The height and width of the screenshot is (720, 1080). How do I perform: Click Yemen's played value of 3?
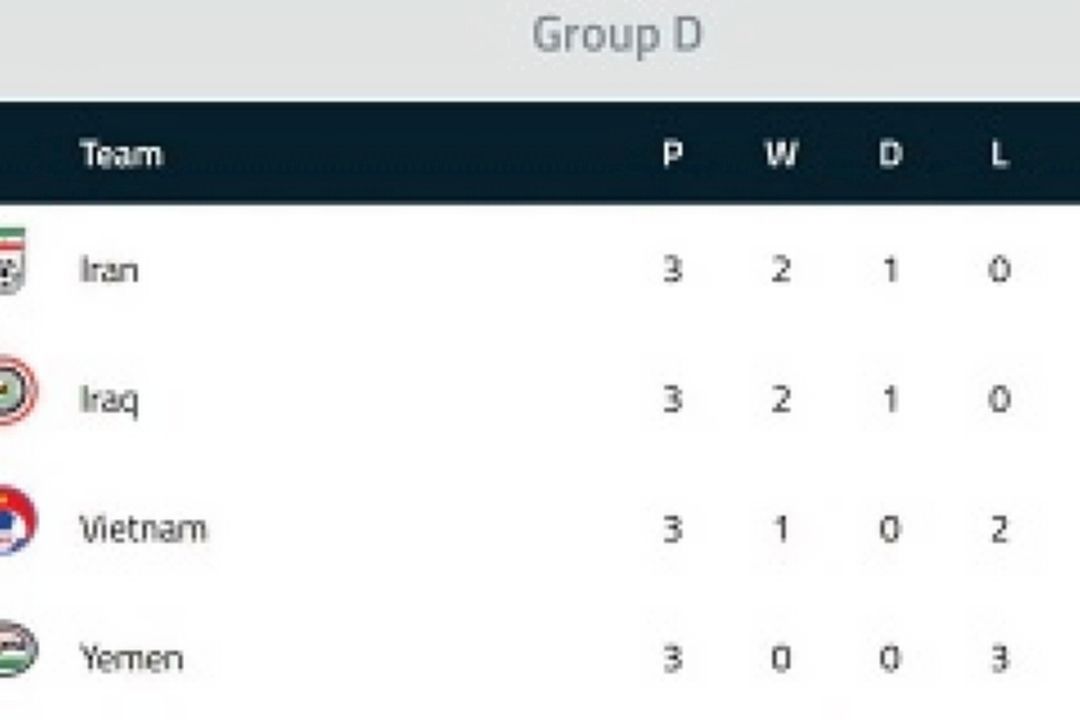(673, 658)
